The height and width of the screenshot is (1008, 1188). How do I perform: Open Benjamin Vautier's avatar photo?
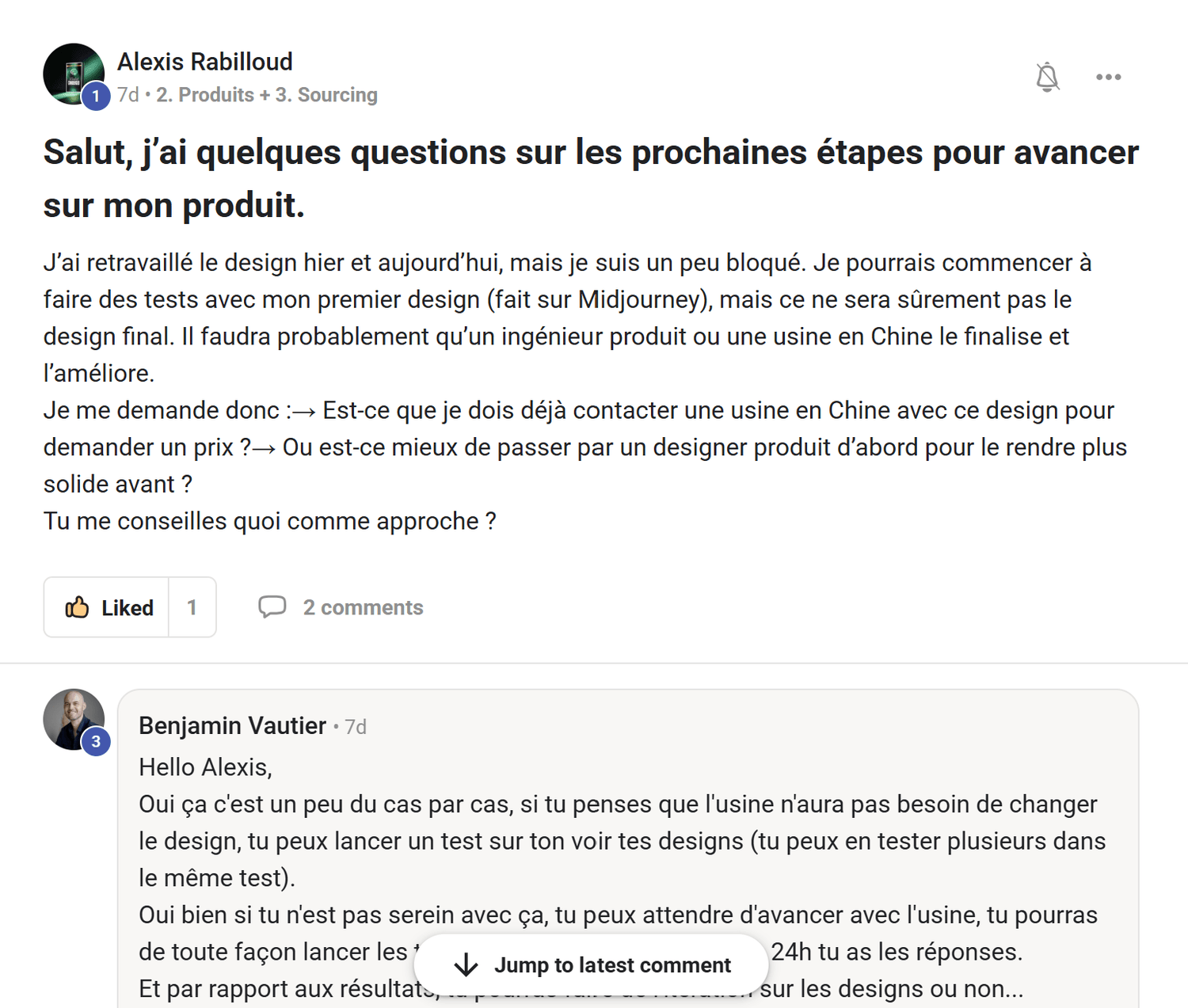[x=73, y=719]
